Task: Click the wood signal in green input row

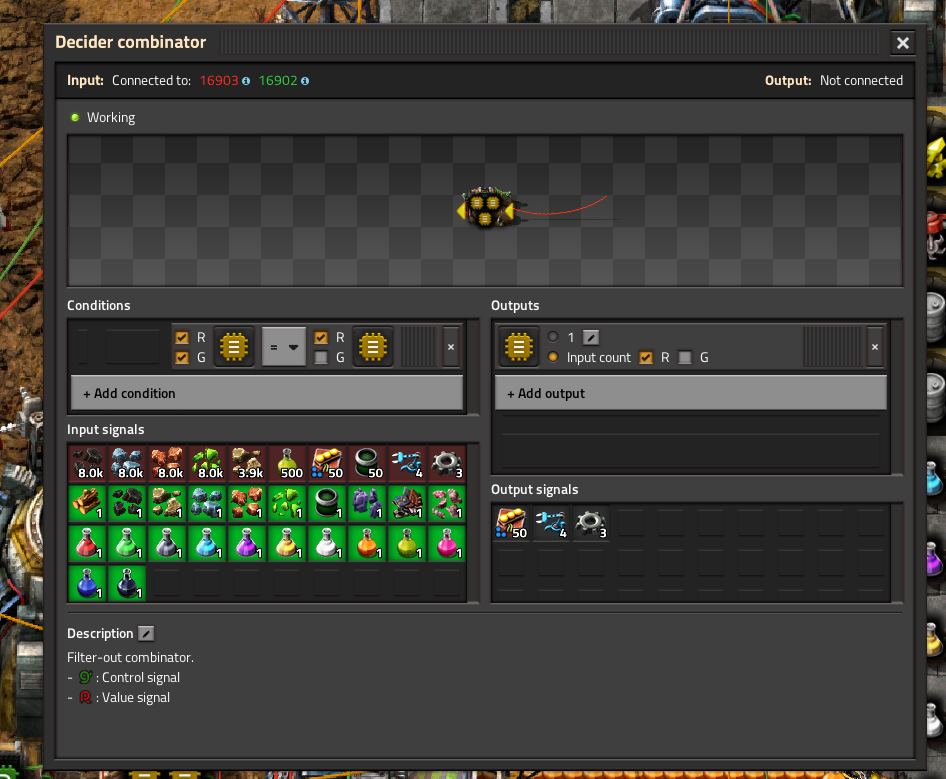Action: click(x=87, y=503)
